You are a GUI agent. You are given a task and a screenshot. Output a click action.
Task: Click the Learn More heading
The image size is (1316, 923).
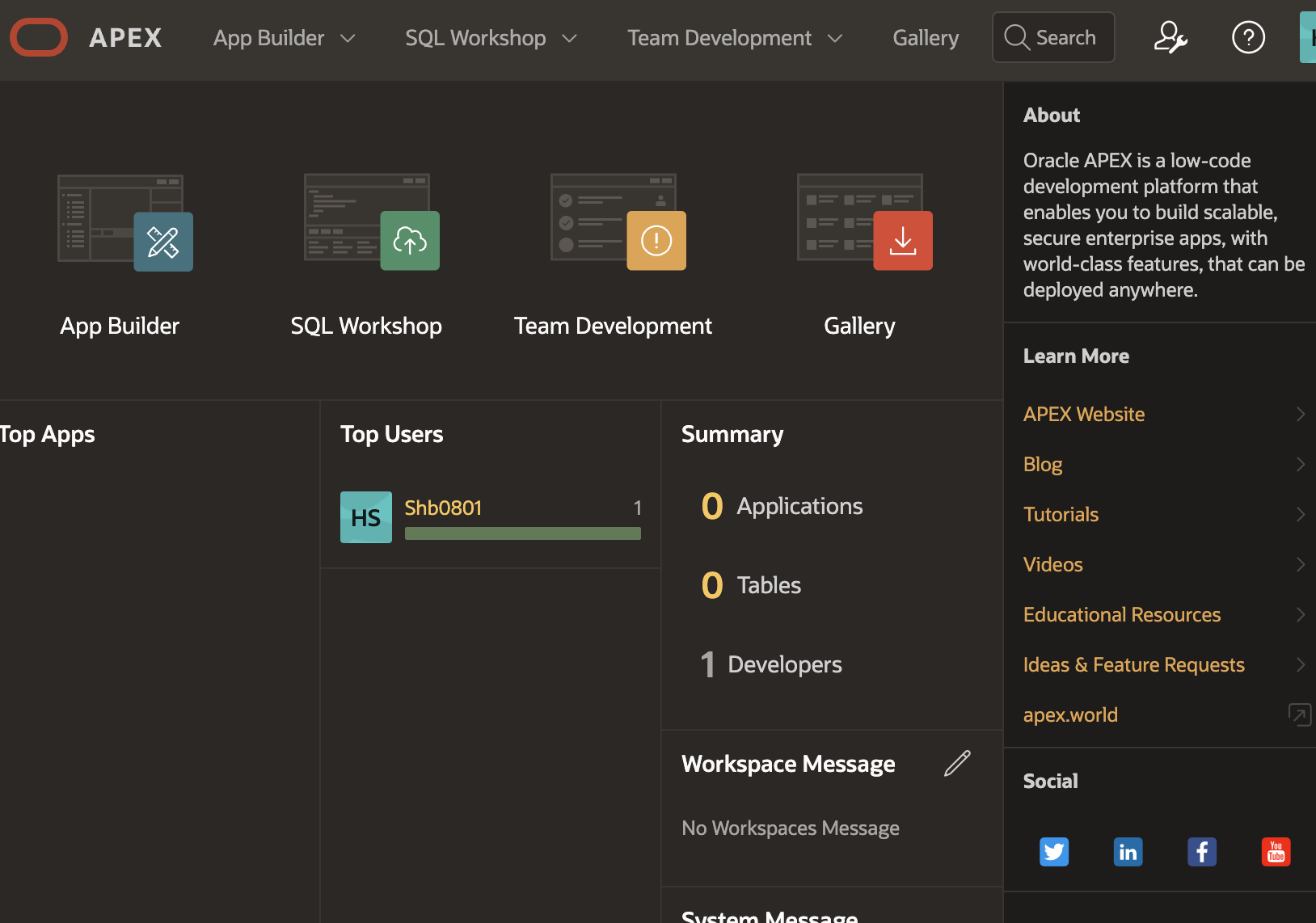pos(1076,356)
